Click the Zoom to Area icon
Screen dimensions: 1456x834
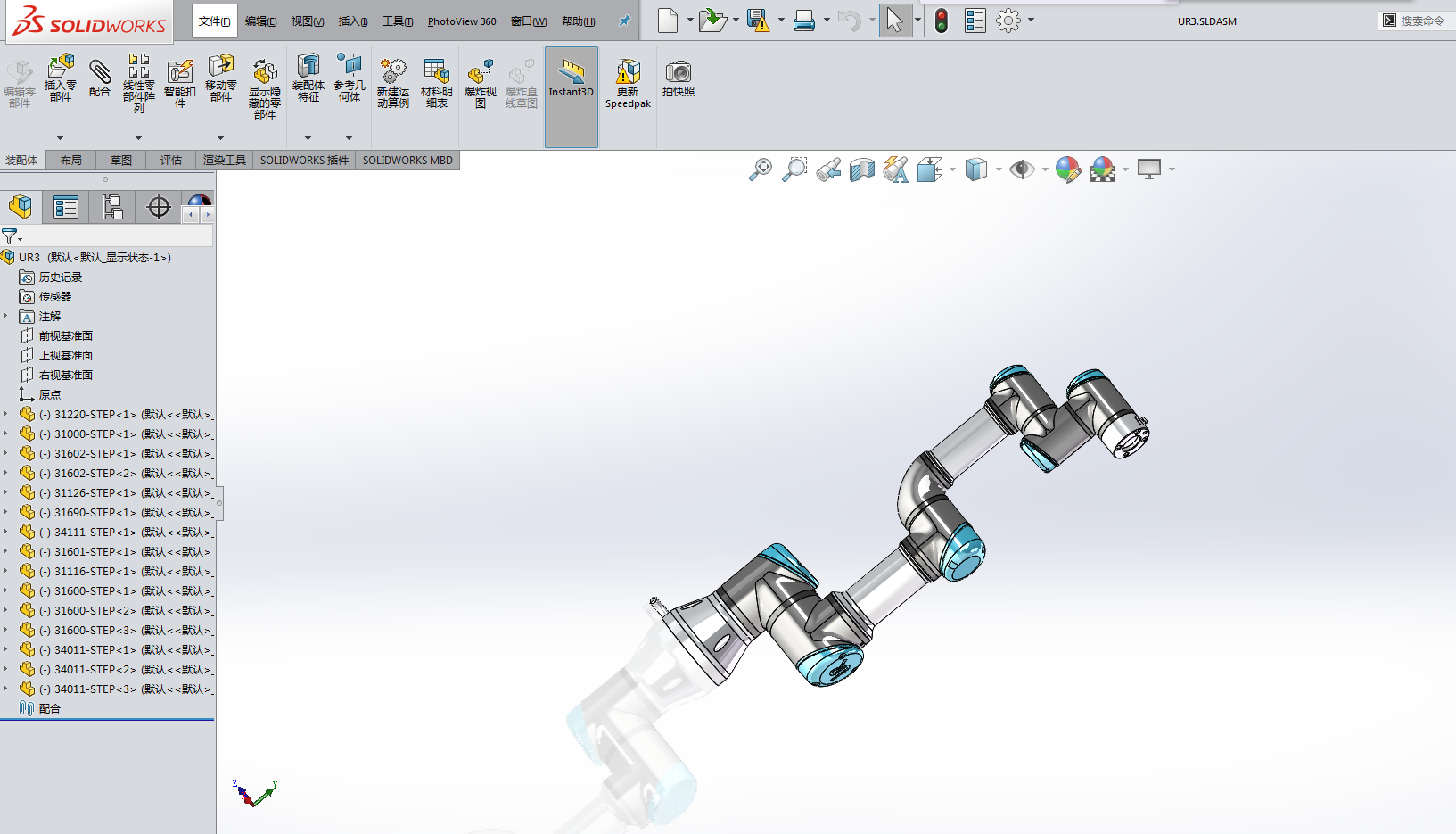[794, 169]
